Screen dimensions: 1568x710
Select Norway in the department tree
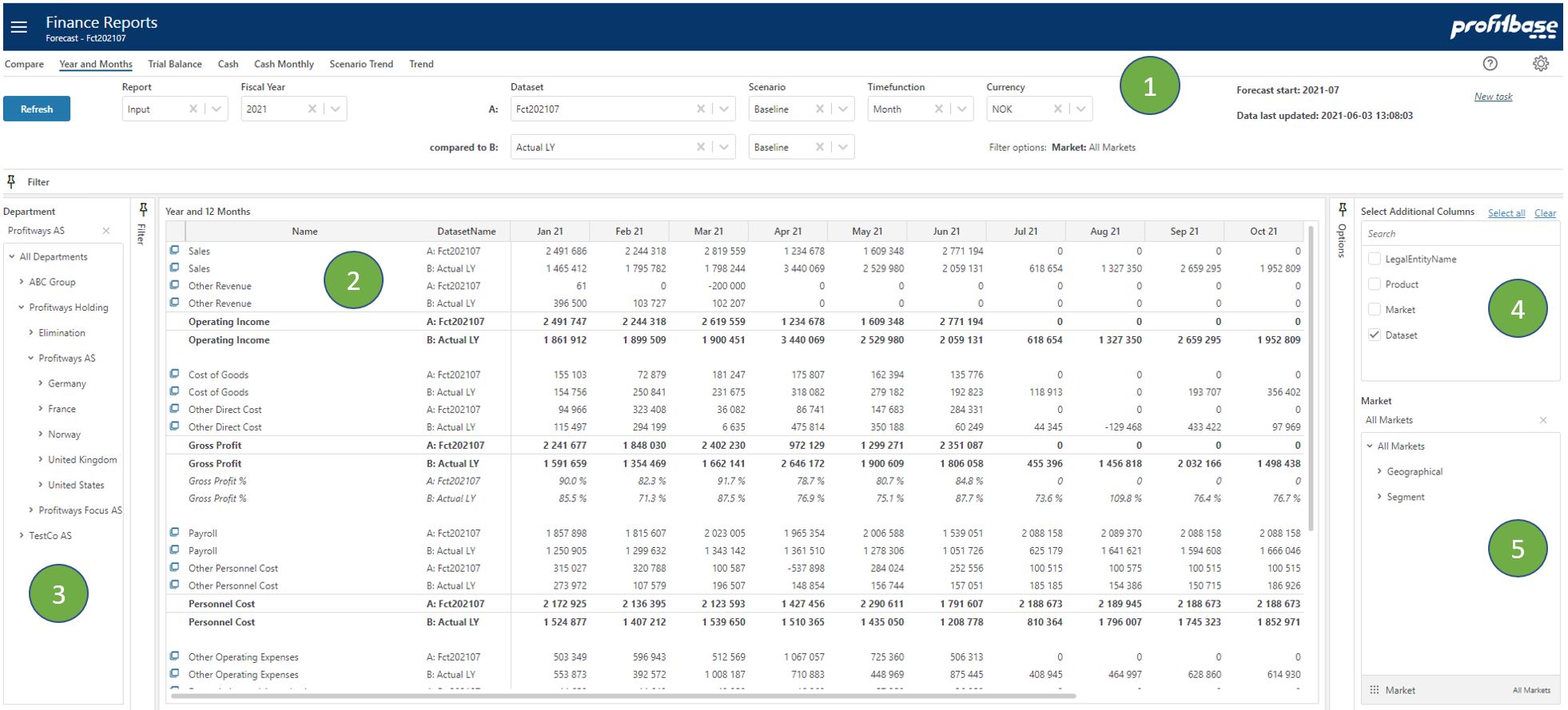tap(64, 434)
